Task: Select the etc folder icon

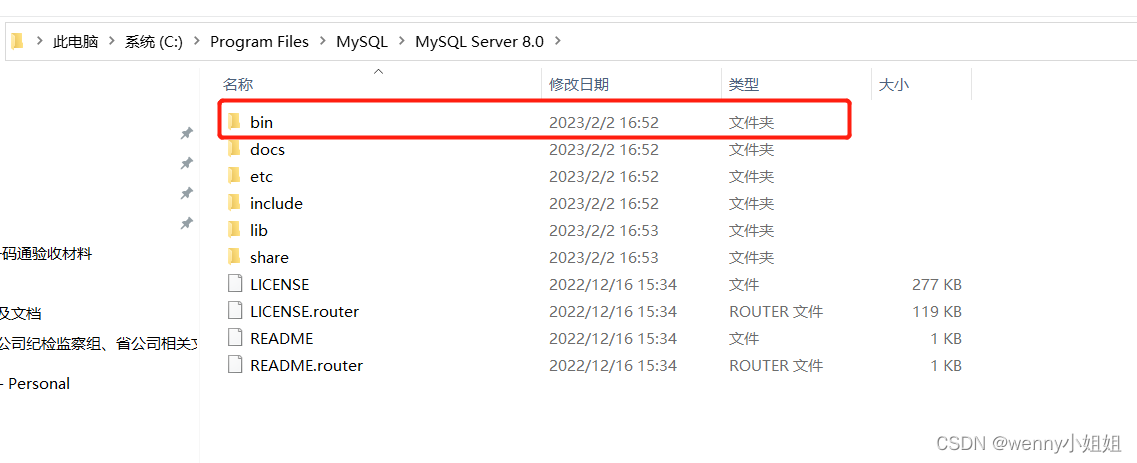Action: coord(233,176)
